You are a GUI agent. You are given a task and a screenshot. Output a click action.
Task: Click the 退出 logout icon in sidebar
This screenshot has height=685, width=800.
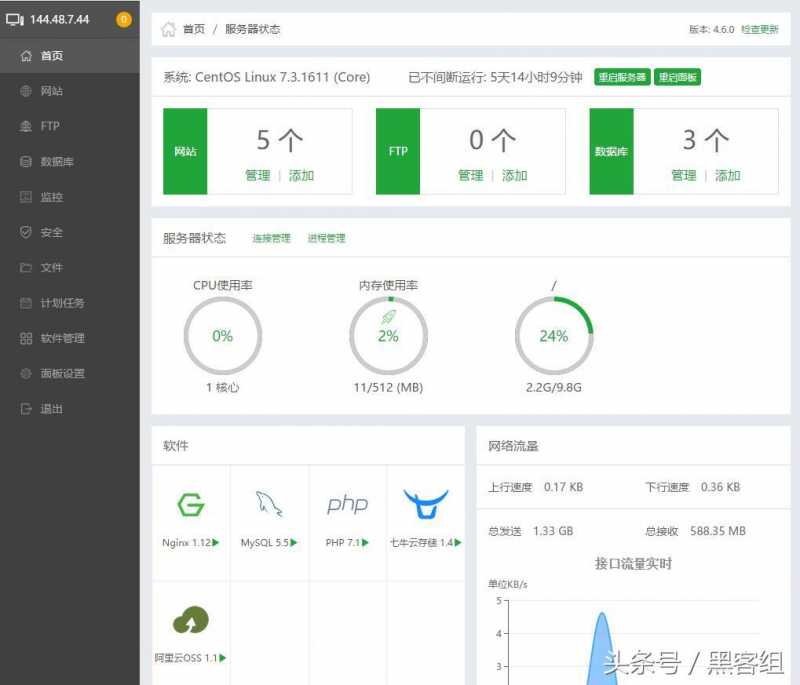point(26,409)
